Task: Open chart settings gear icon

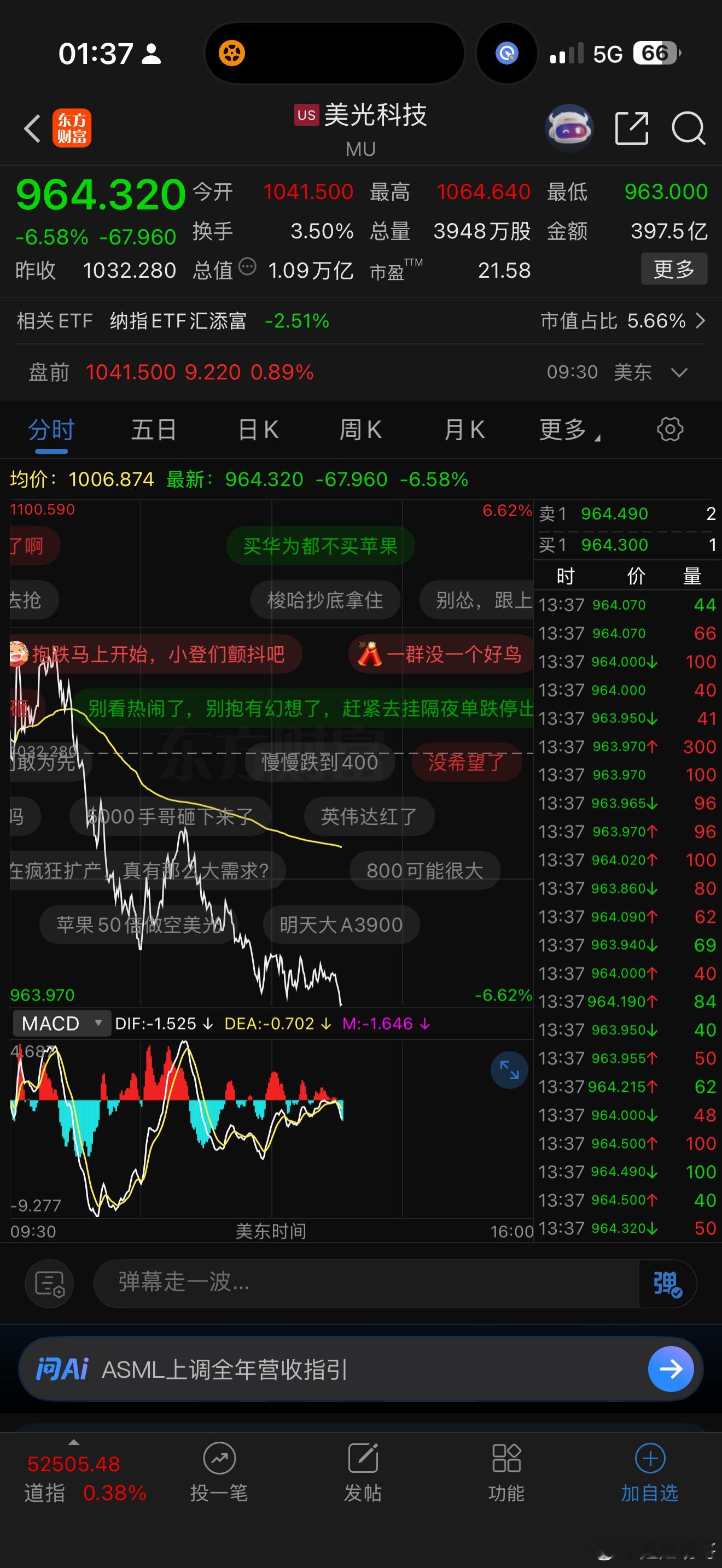Action: pyautogui.click(x=670, y=430)
